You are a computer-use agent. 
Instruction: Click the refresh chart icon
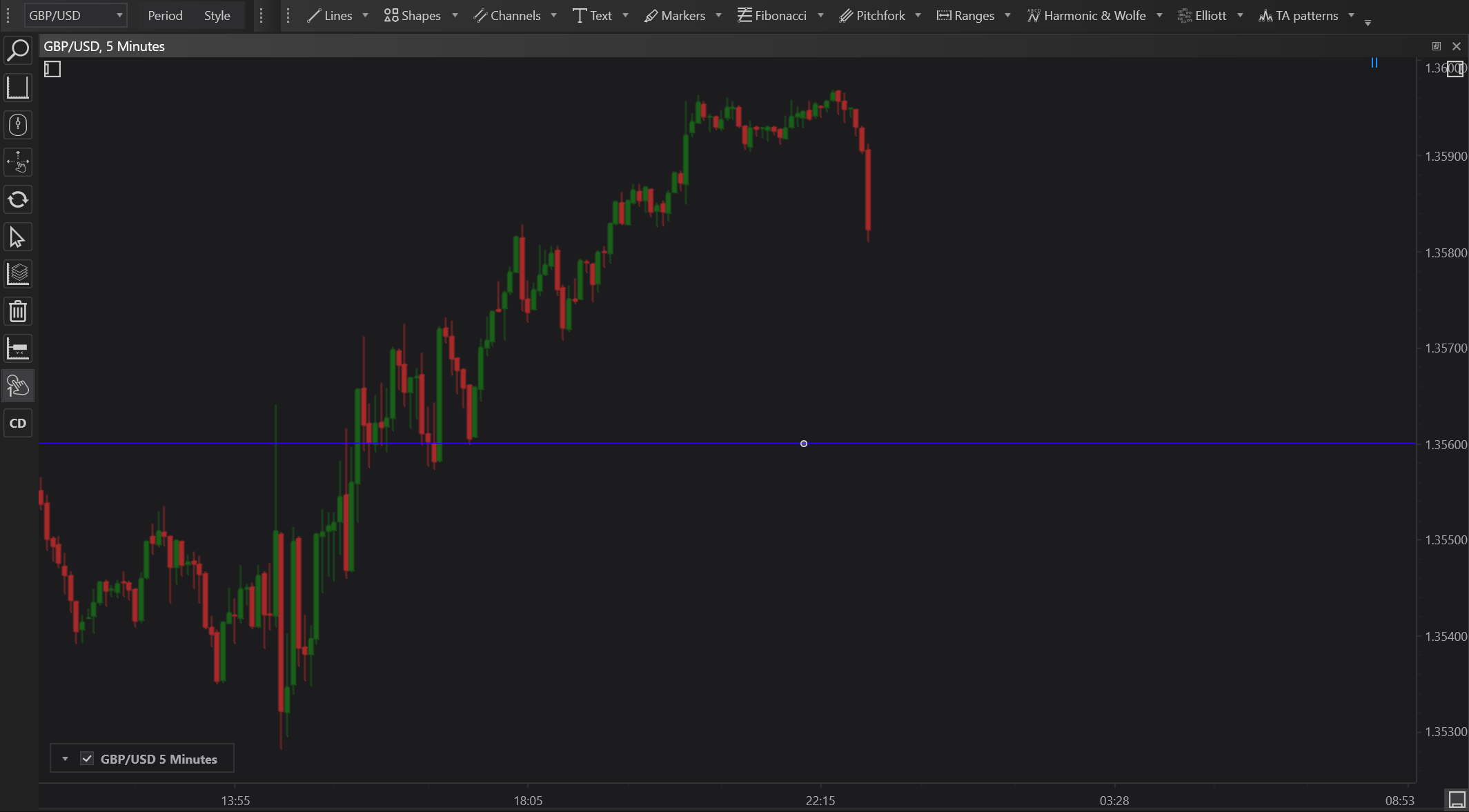[x=18, y=200]
